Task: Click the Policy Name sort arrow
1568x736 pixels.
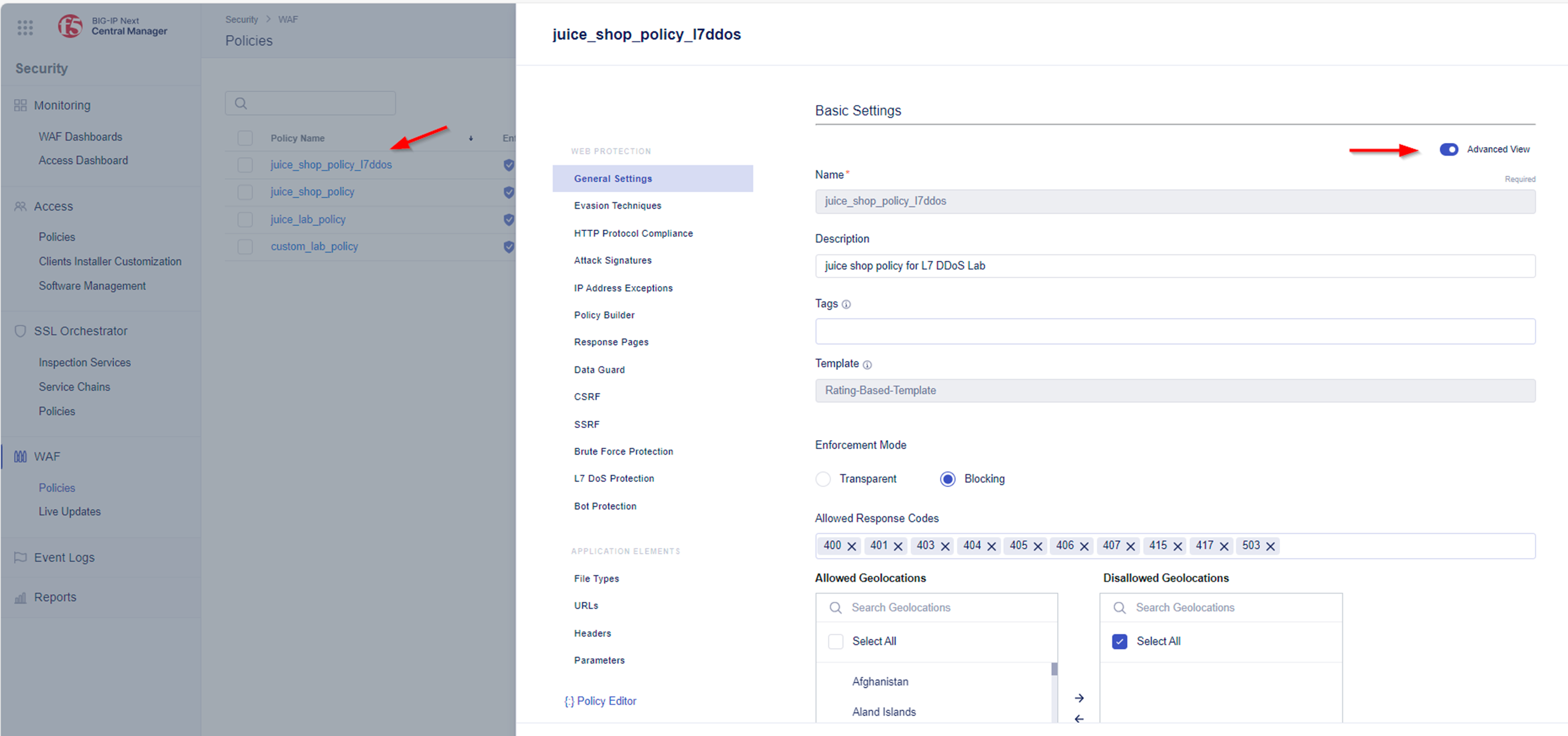Action: pos(471,138)
